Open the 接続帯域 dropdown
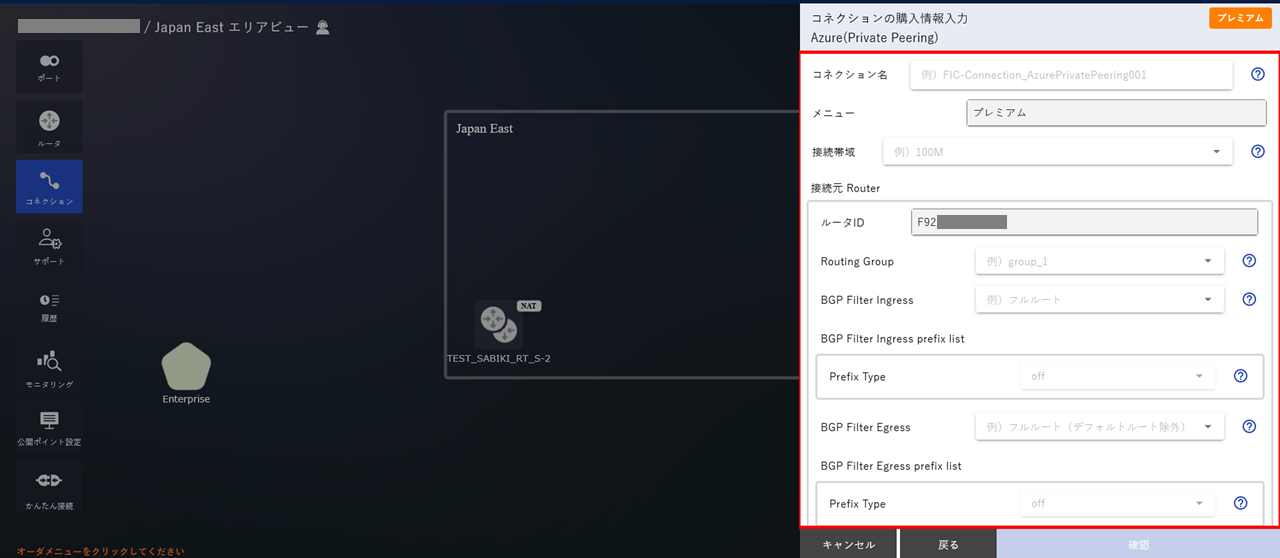The image size is (1280, 558). [x=1057, y=152]
